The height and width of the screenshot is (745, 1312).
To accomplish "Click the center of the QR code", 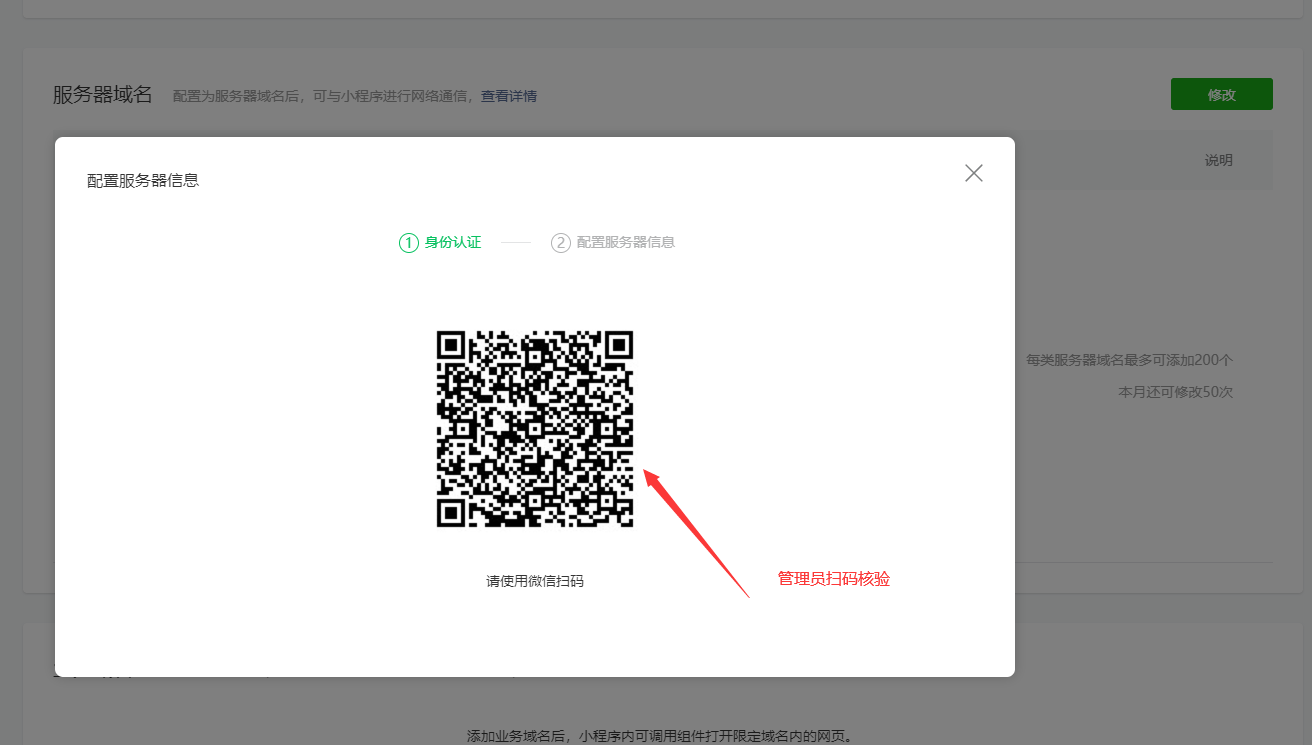I will [x=535, y=429].
